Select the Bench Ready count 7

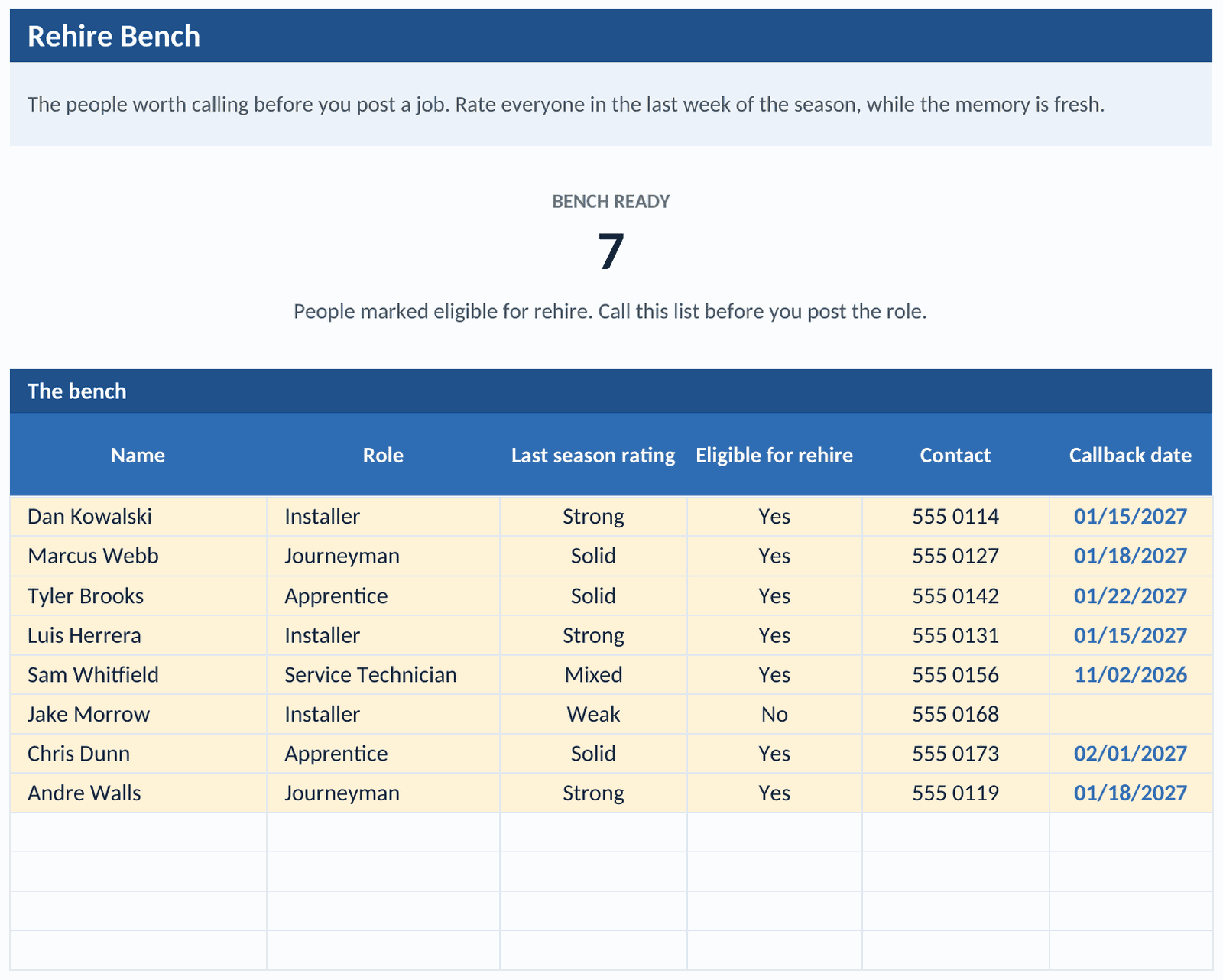[611, 251]
